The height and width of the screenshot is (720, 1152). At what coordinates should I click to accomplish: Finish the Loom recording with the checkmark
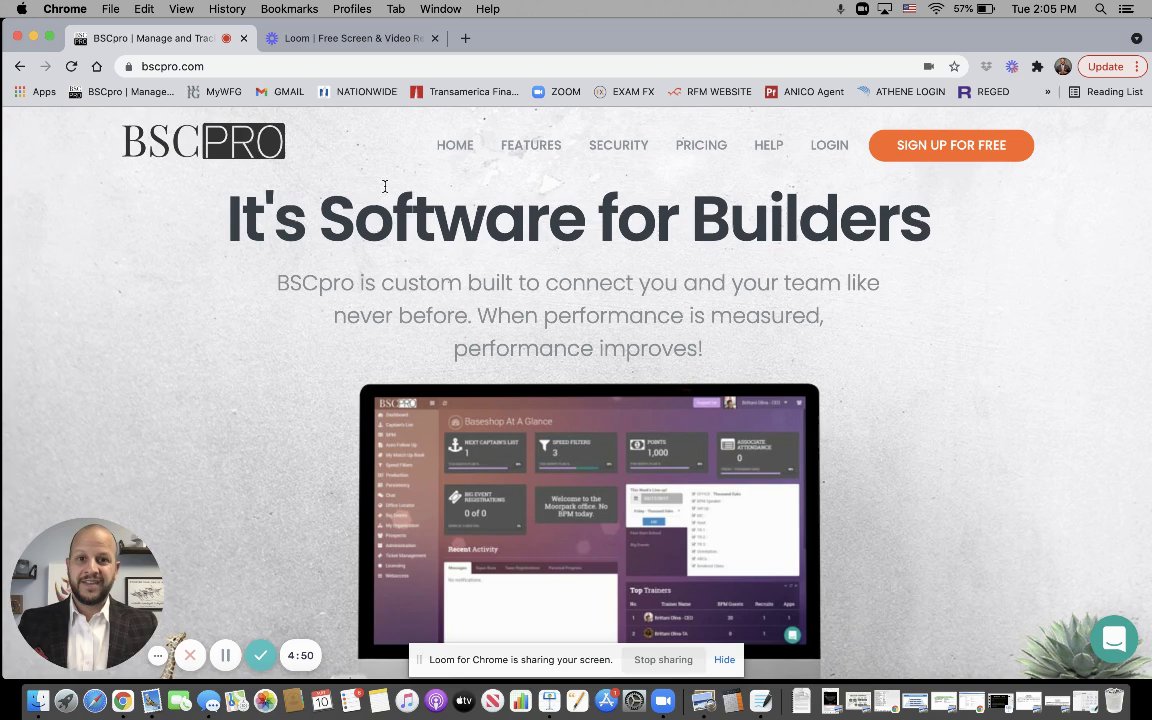(261, 655)
